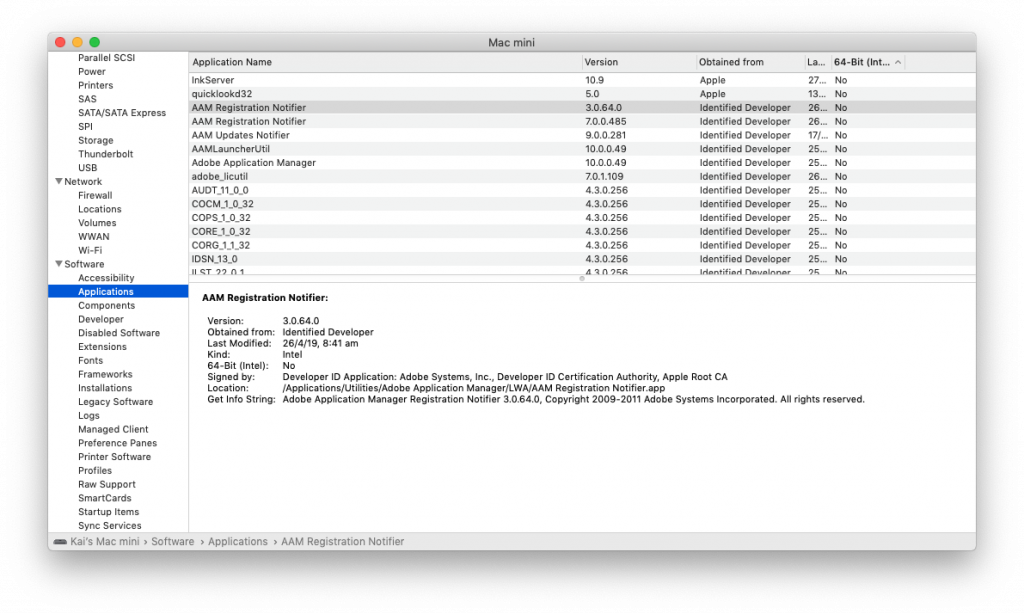
Task: Select the AAM Updates Notifier row
Action: pos(241,135)
